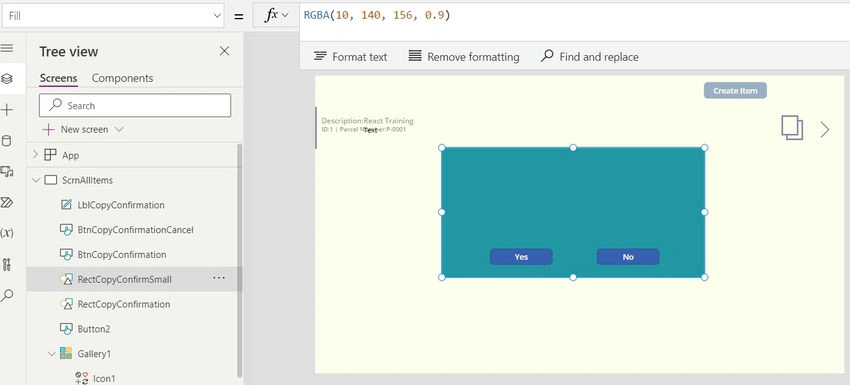Viewport: 850px width, 385px height.
Task: Select Icon1 in tree
Action: pyautogui.click(x=104, y=378)
